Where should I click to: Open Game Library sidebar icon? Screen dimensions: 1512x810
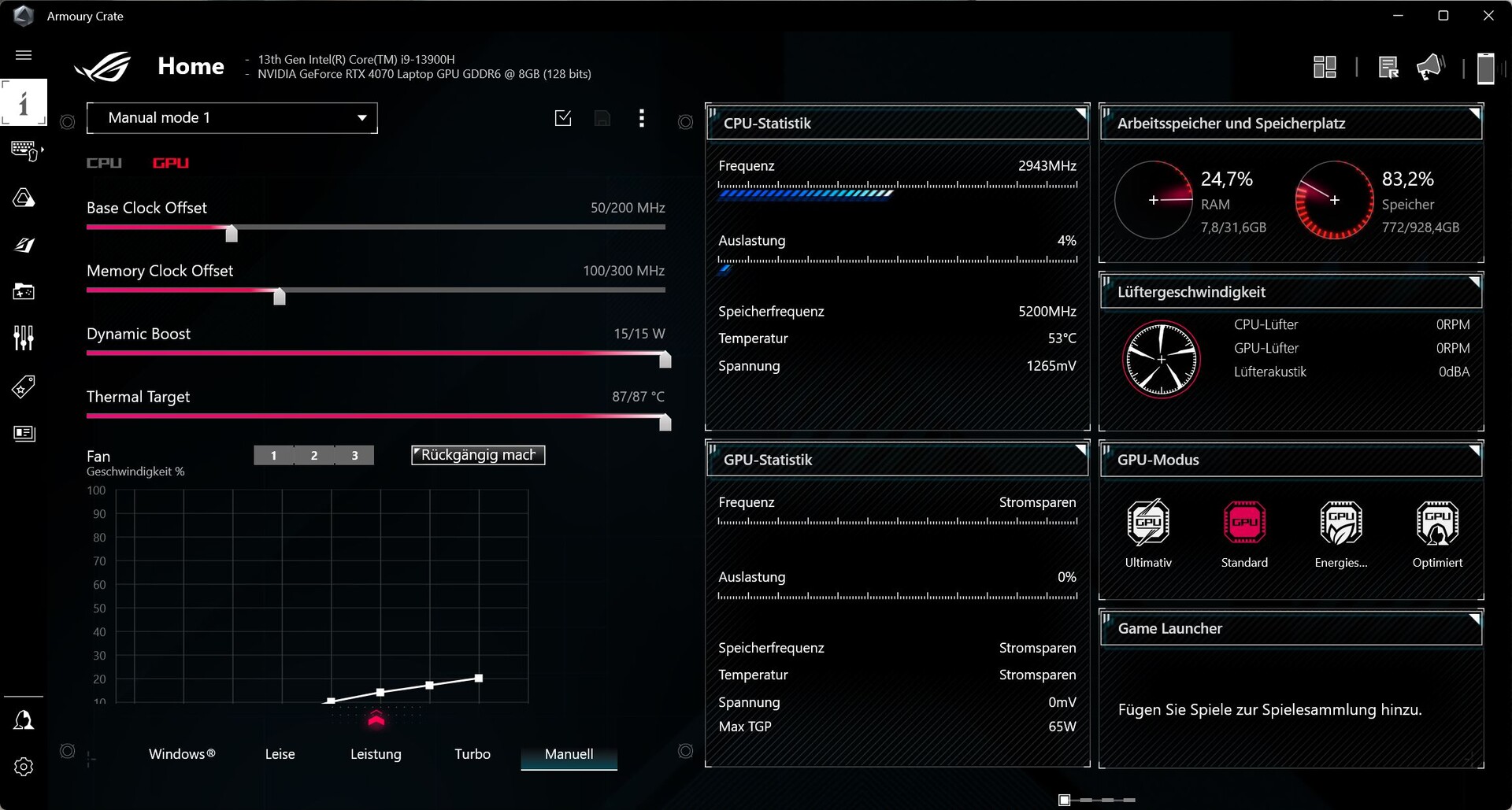24,291
